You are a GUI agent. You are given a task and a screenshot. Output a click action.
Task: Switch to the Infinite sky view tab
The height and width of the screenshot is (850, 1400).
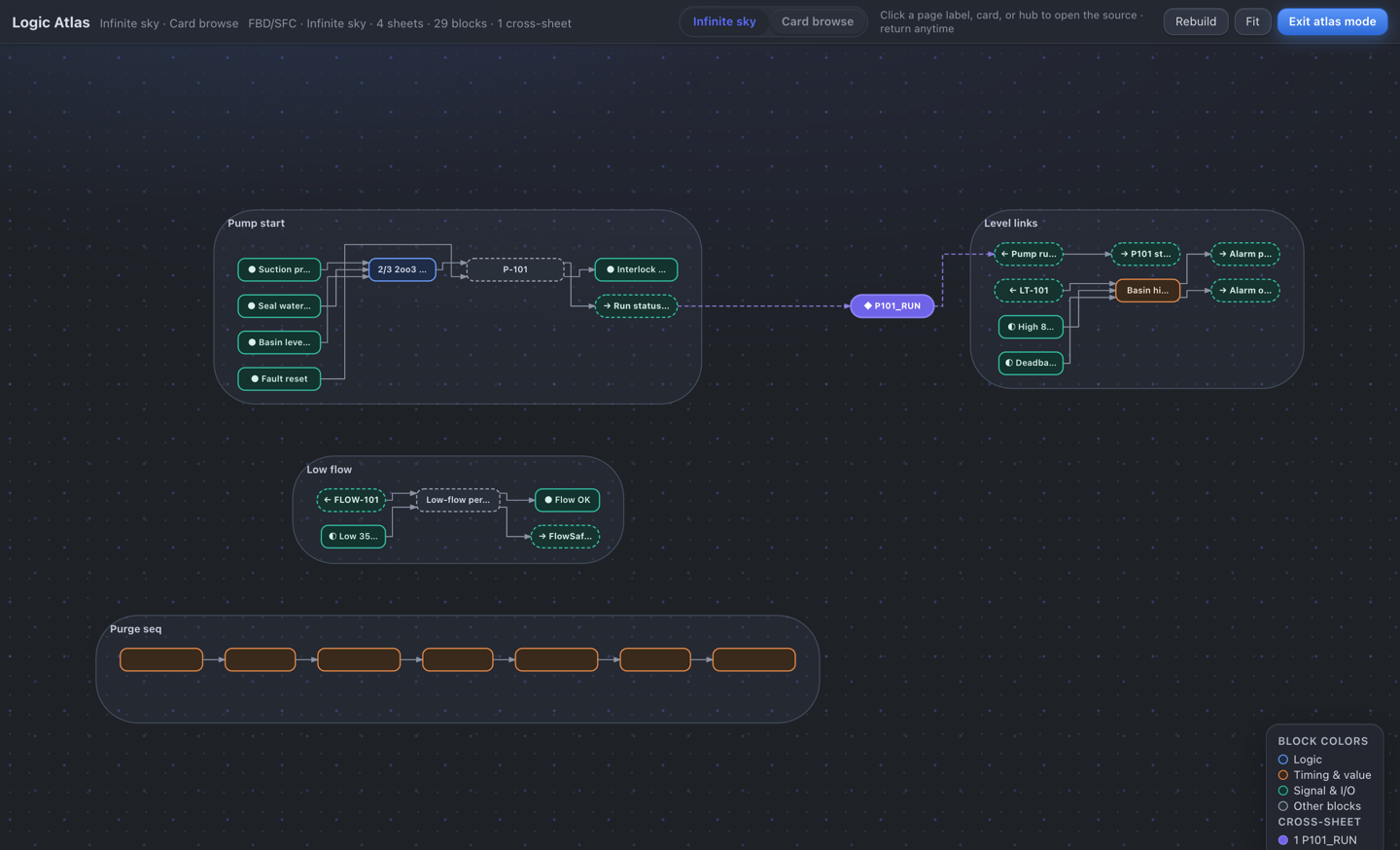click(x=724, y=21)
